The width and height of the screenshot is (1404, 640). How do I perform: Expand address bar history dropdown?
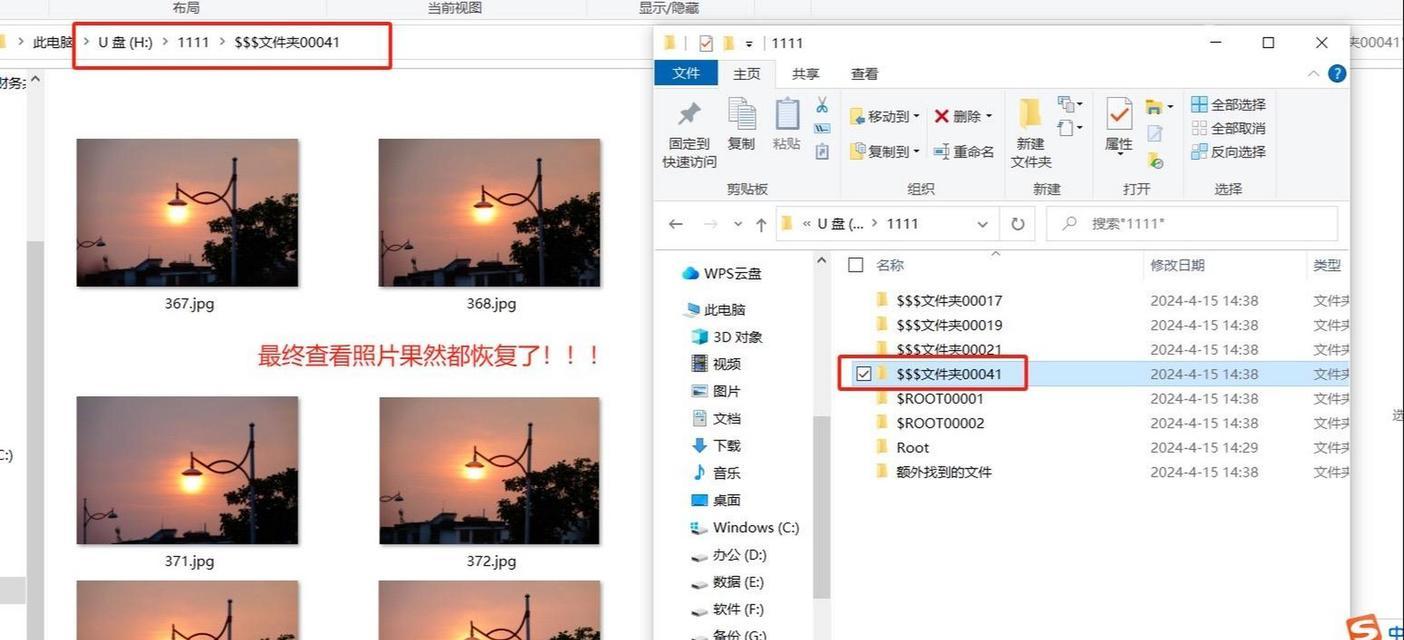[x=983, y=224]
